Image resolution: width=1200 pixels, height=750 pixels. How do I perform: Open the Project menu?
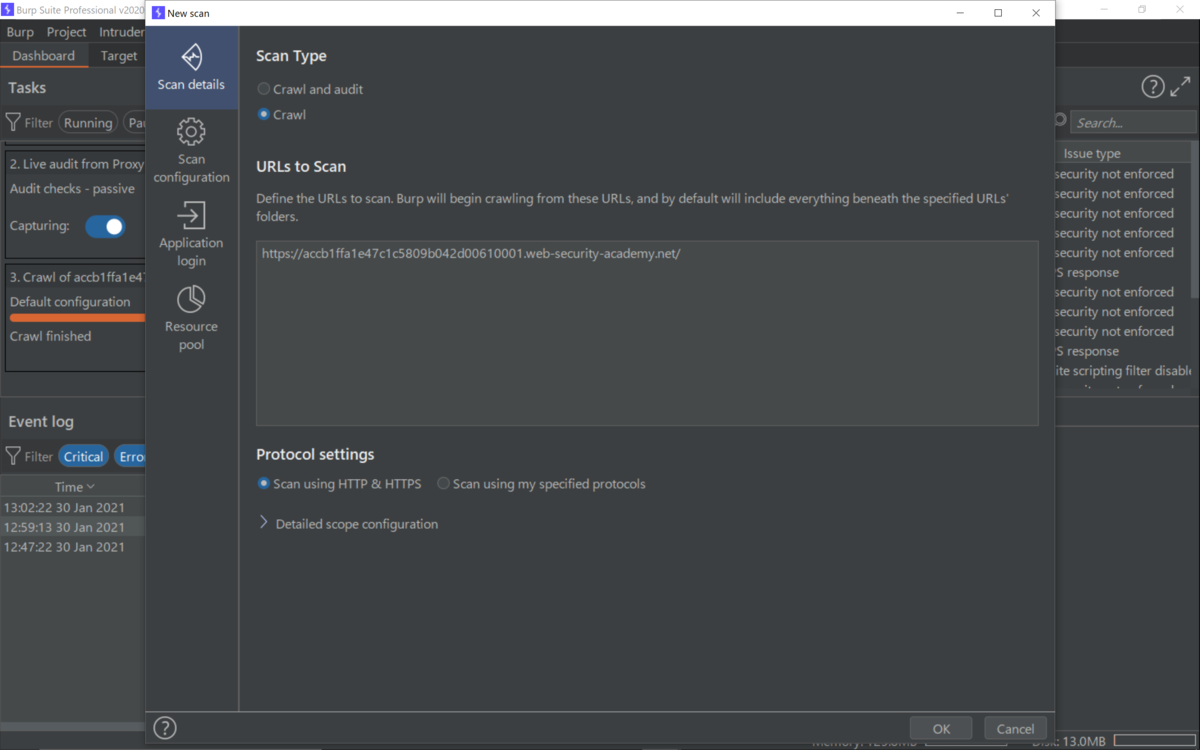click(x=66, y=32)
